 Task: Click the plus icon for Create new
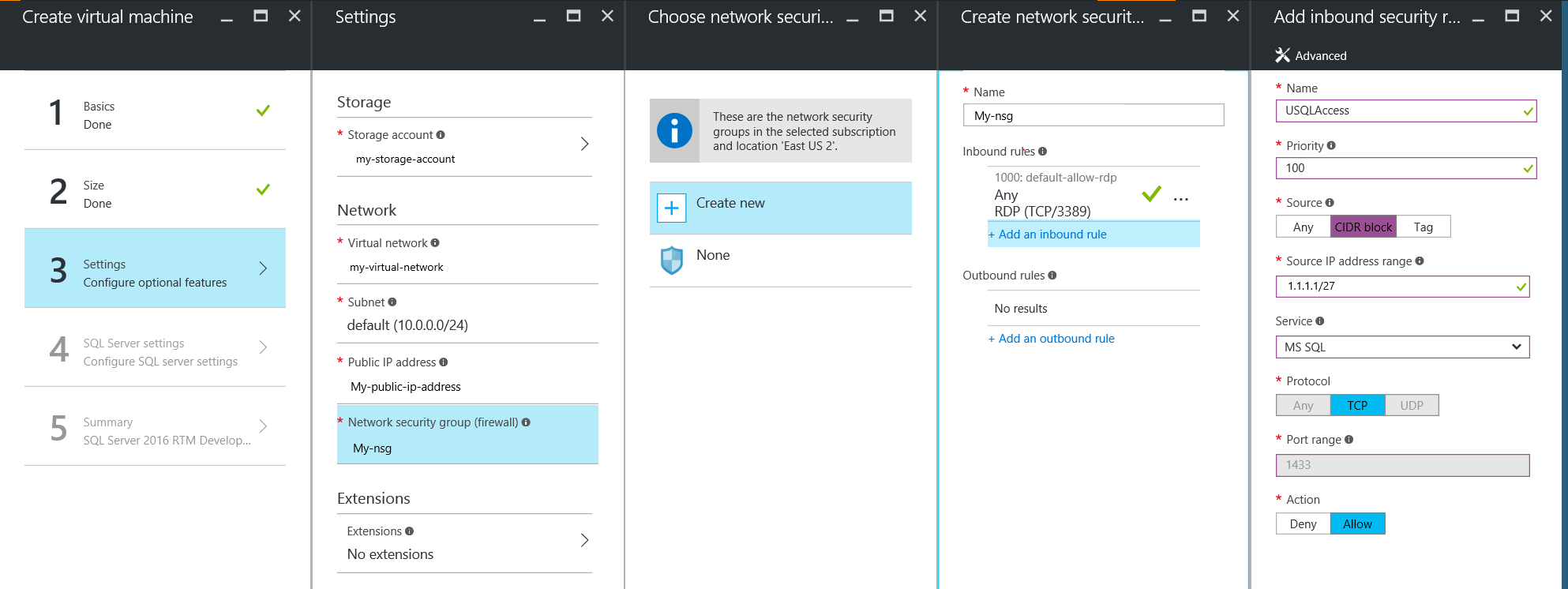click(671, 208)
